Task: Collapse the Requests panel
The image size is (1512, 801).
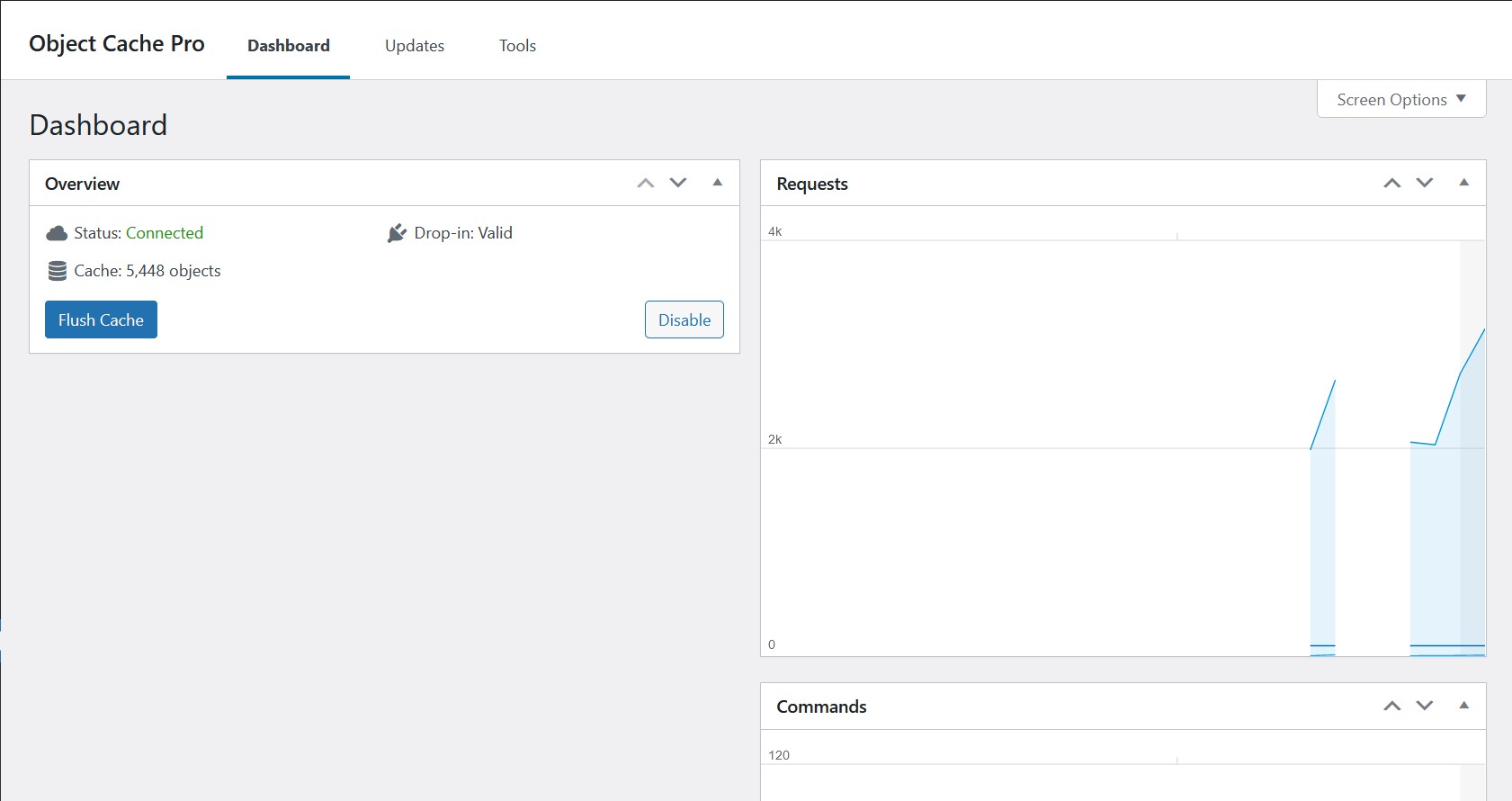Action: click(1464, 183)
